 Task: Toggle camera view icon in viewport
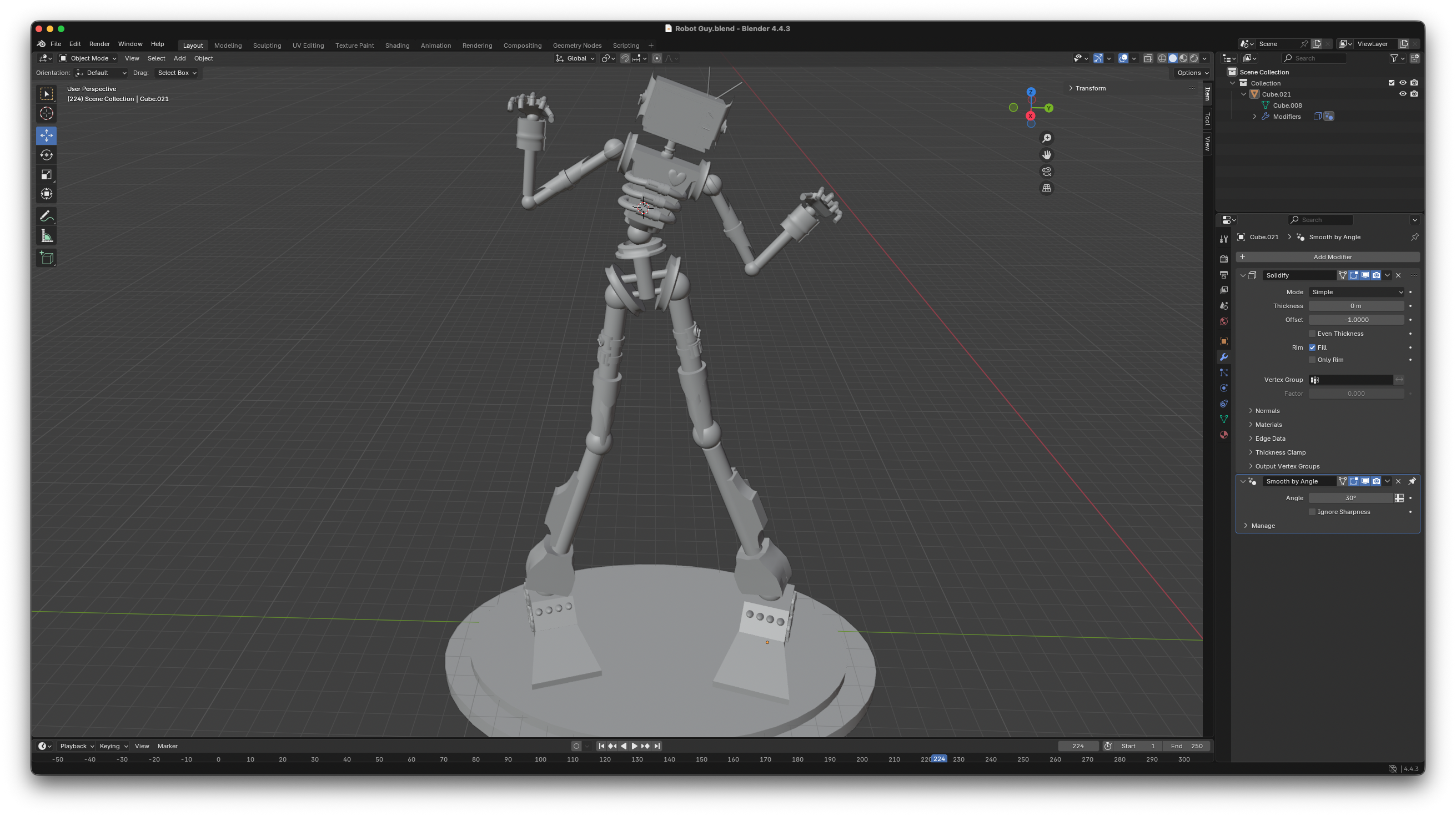pyautogui.click(x=1047, y=172)
